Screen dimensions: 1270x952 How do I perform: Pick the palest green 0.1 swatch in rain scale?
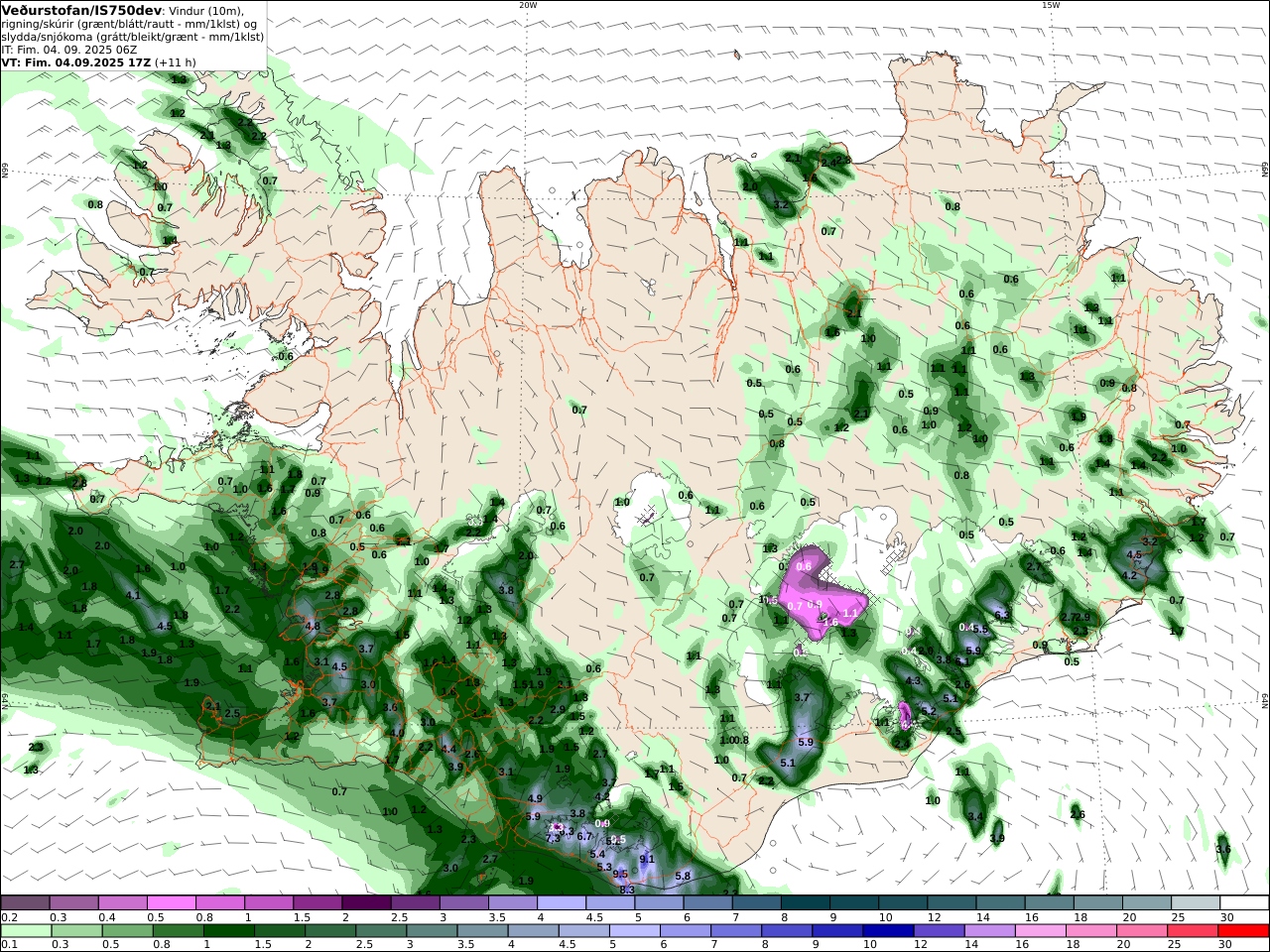[x=25, y=931]
